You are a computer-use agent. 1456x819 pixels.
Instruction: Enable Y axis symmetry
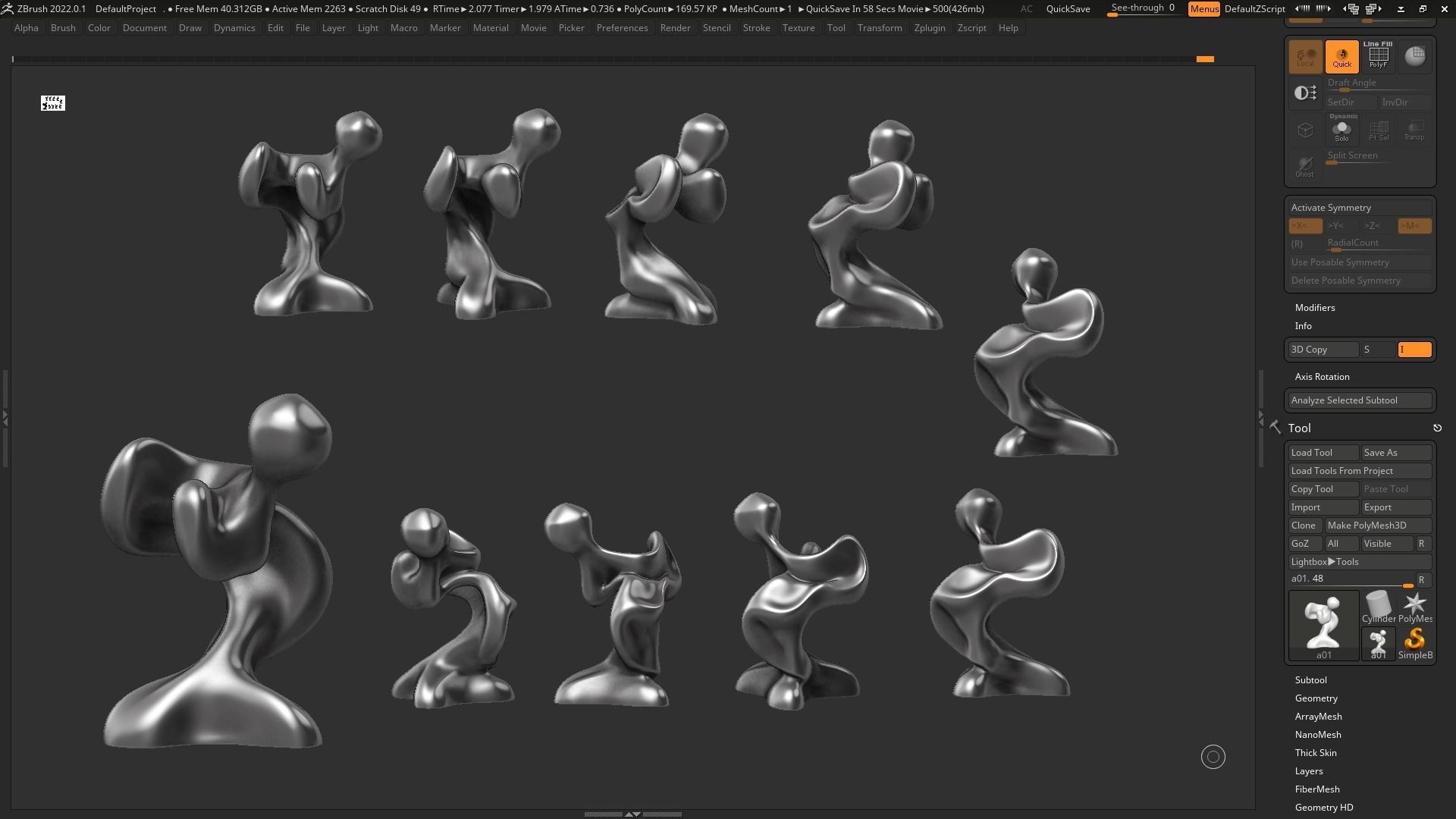click(x=1341, y=226)
